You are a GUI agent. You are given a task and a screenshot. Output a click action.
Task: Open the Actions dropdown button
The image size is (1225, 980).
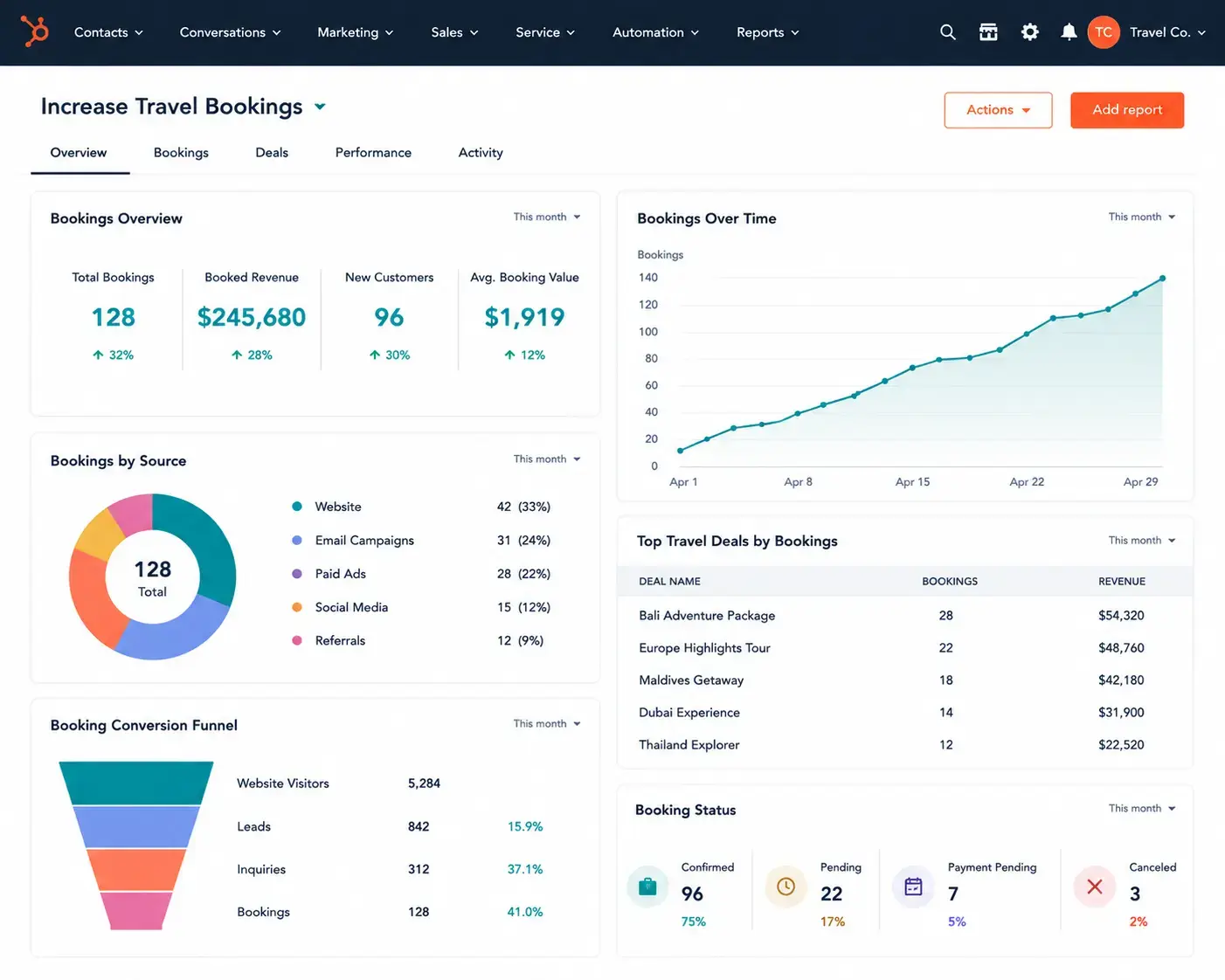click(998, 110)
